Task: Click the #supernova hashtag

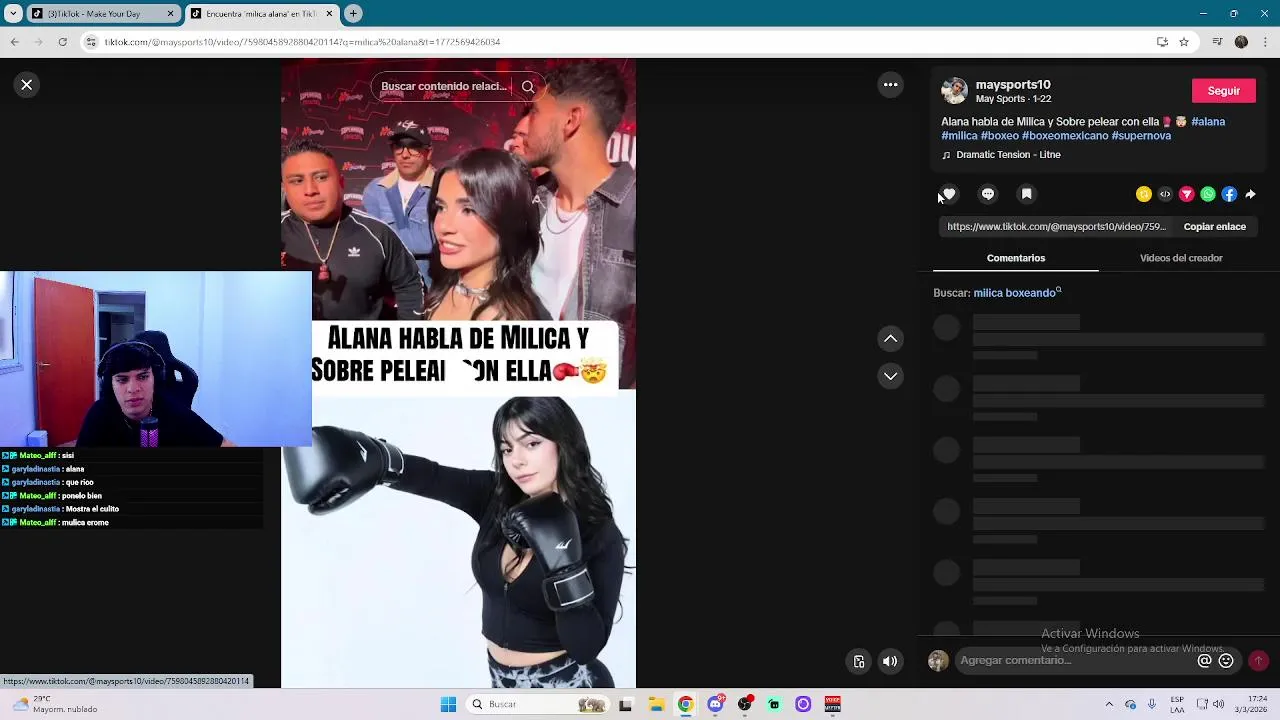Action: [1141, 135]
